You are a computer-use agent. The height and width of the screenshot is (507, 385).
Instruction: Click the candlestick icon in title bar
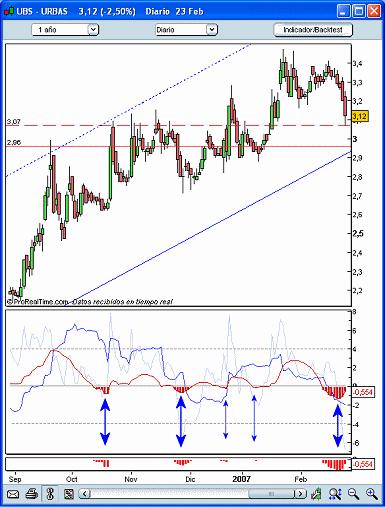coord(9,11)
